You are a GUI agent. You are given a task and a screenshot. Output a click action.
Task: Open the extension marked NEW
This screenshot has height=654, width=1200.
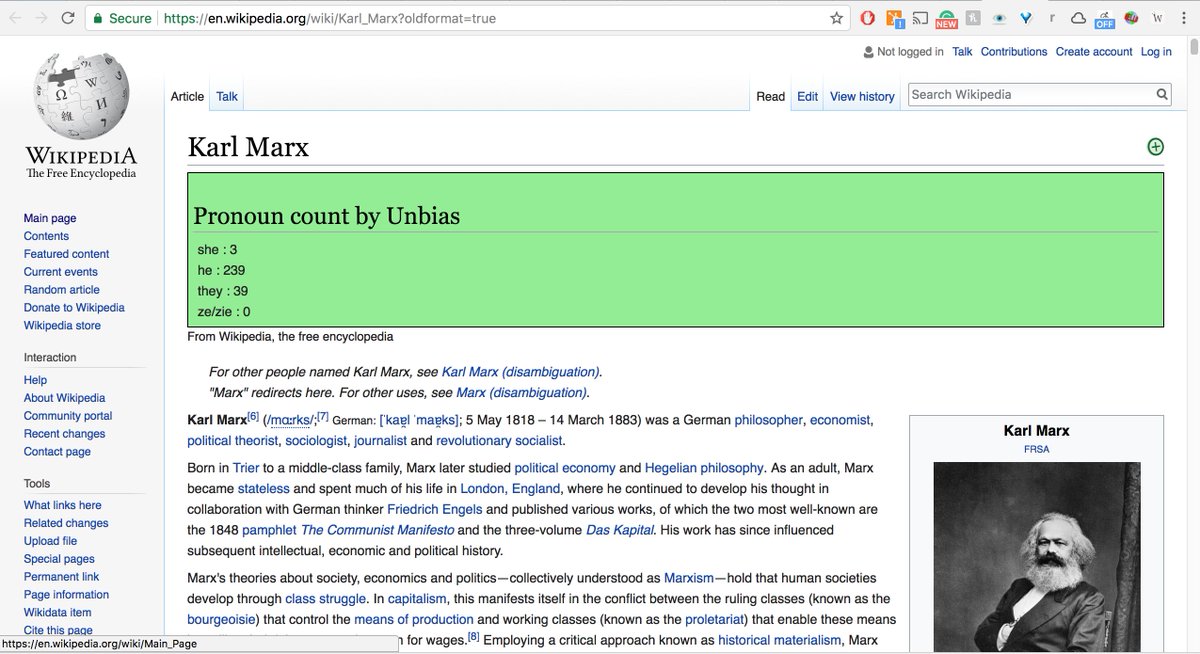click(946, 18)
